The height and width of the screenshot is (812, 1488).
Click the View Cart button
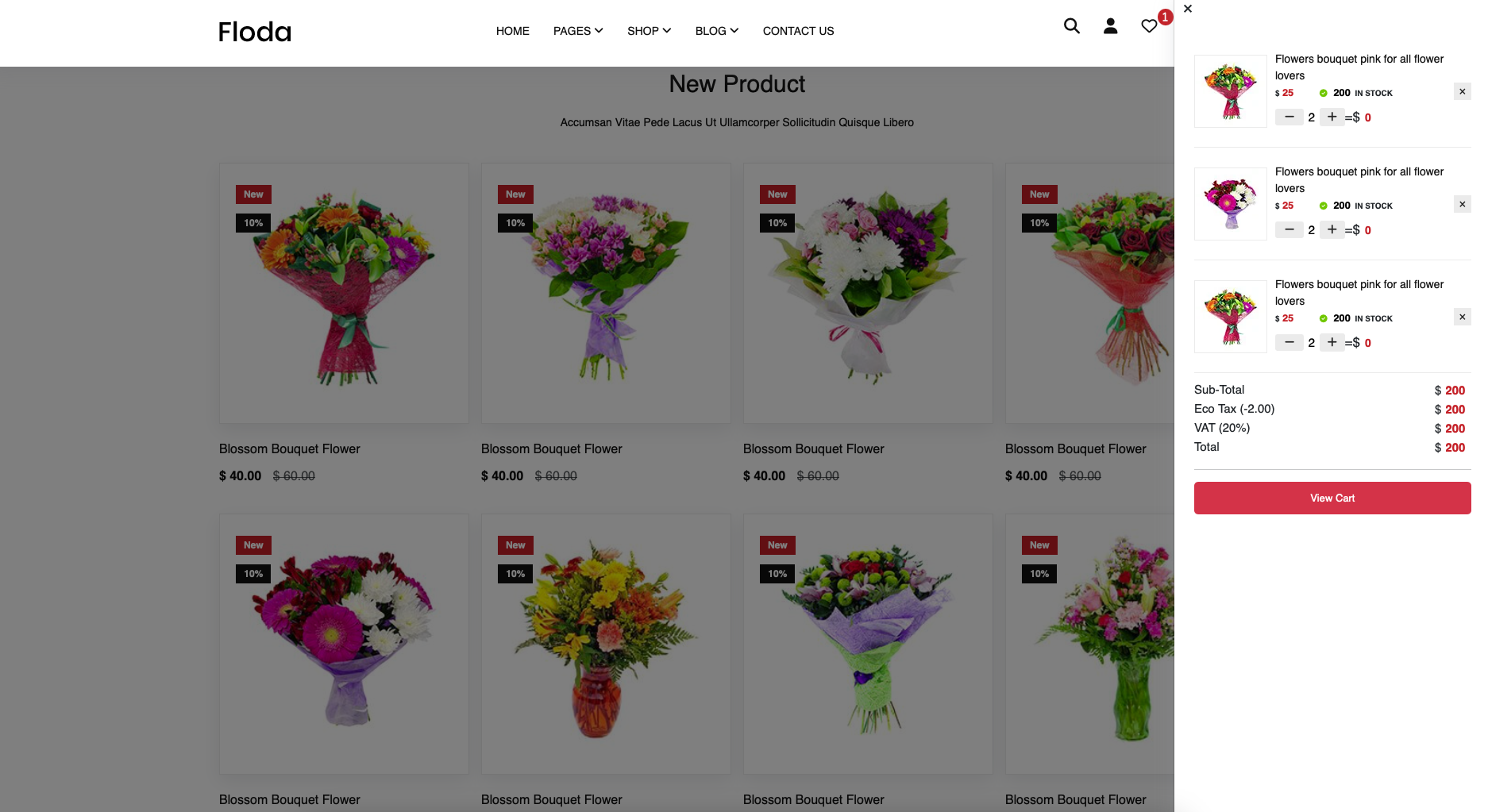tap(1332, 498)
